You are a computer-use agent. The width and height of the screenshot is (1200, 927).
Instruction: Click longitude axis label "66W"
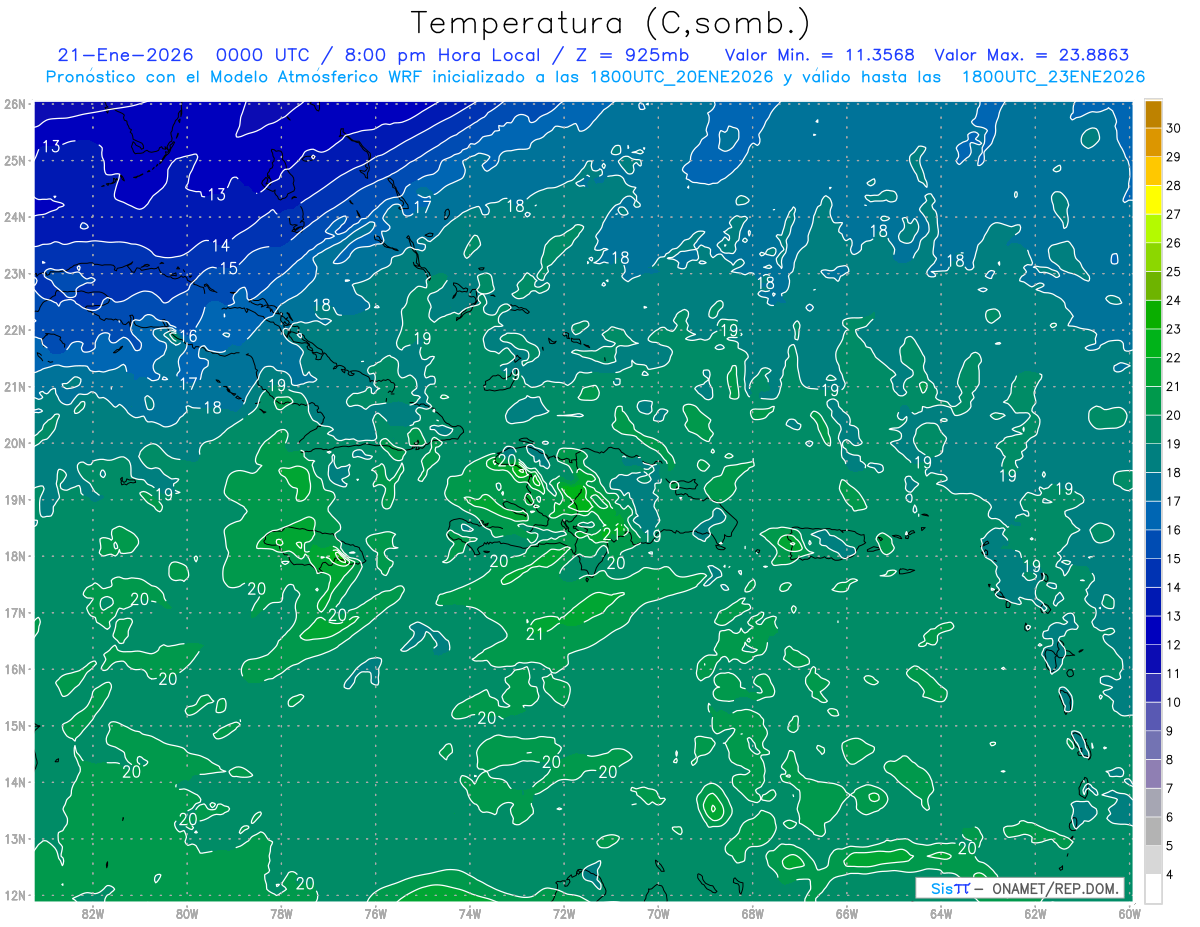click(x=847, y=913)
